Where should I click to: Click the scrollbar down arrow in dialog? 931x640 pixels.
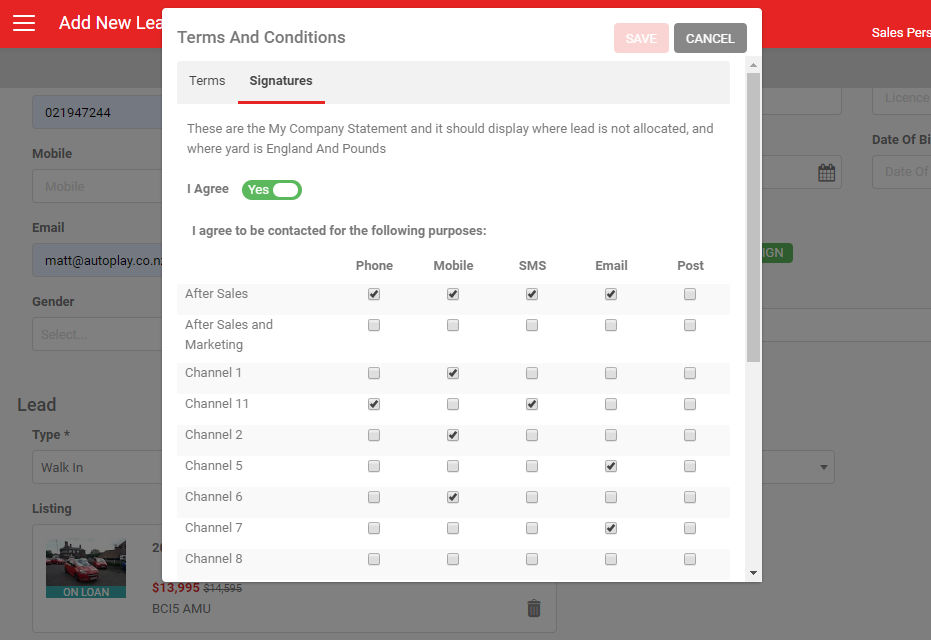click(x=753, y=573)
